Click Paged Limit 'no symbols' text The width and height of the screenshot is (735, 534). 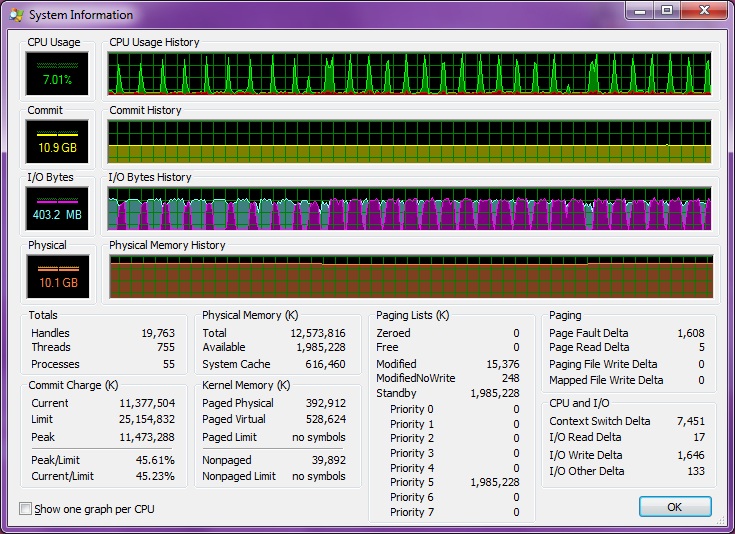click(319, 437)
